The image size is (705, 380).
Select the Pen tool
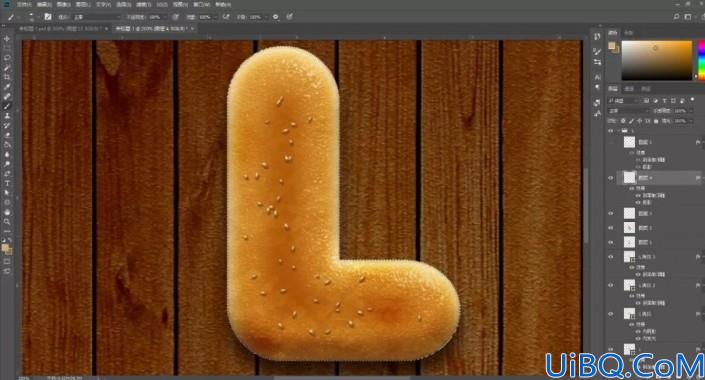pos(7,174)
